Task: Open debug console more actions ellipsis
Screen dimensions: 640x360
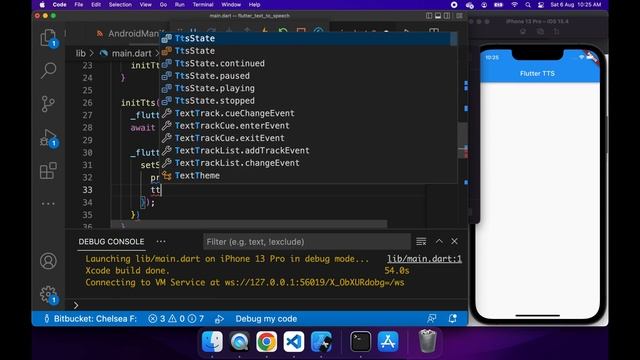Action: [161, 242]
